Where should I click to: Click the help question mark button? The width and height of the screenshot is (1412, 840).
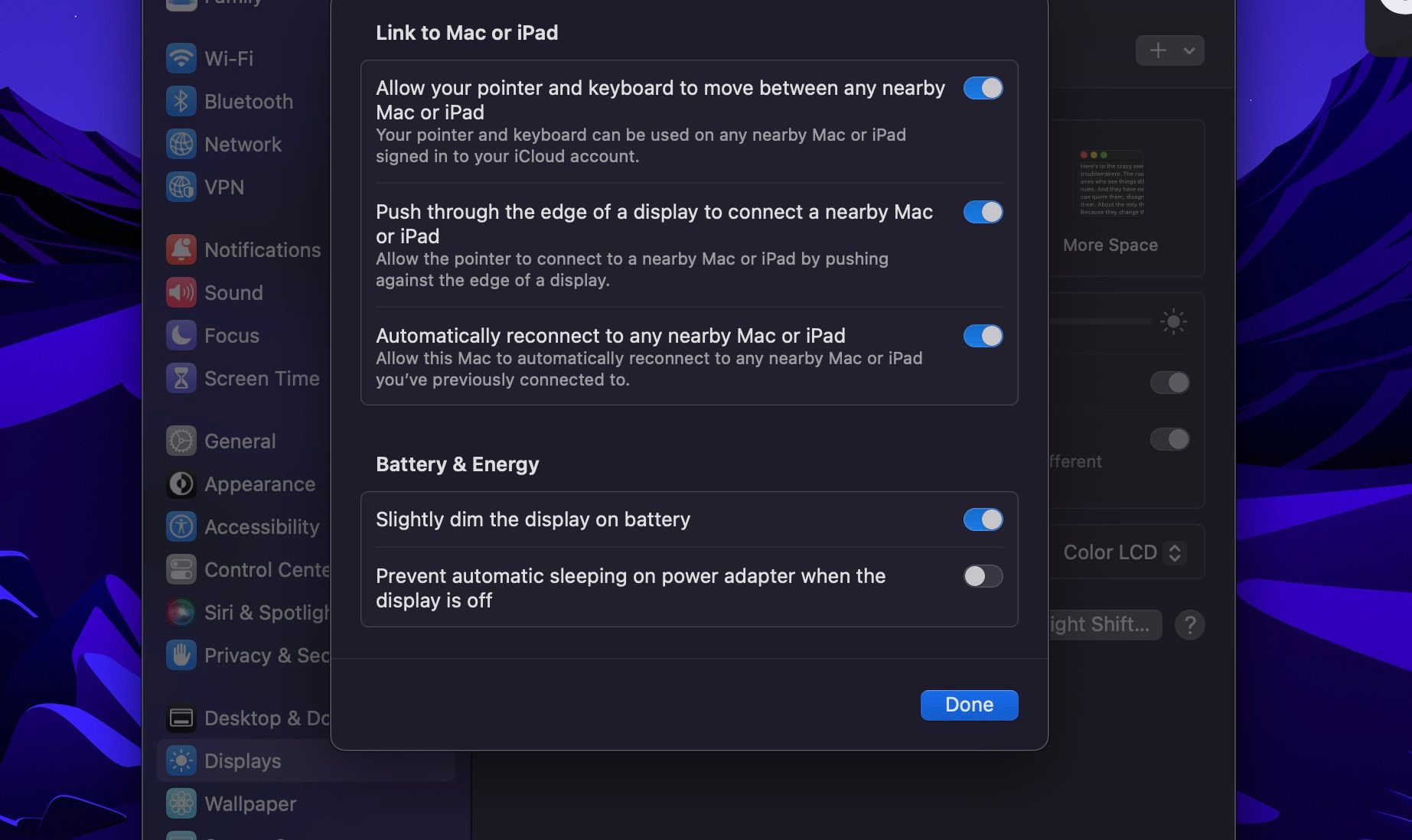[1189, 625]
